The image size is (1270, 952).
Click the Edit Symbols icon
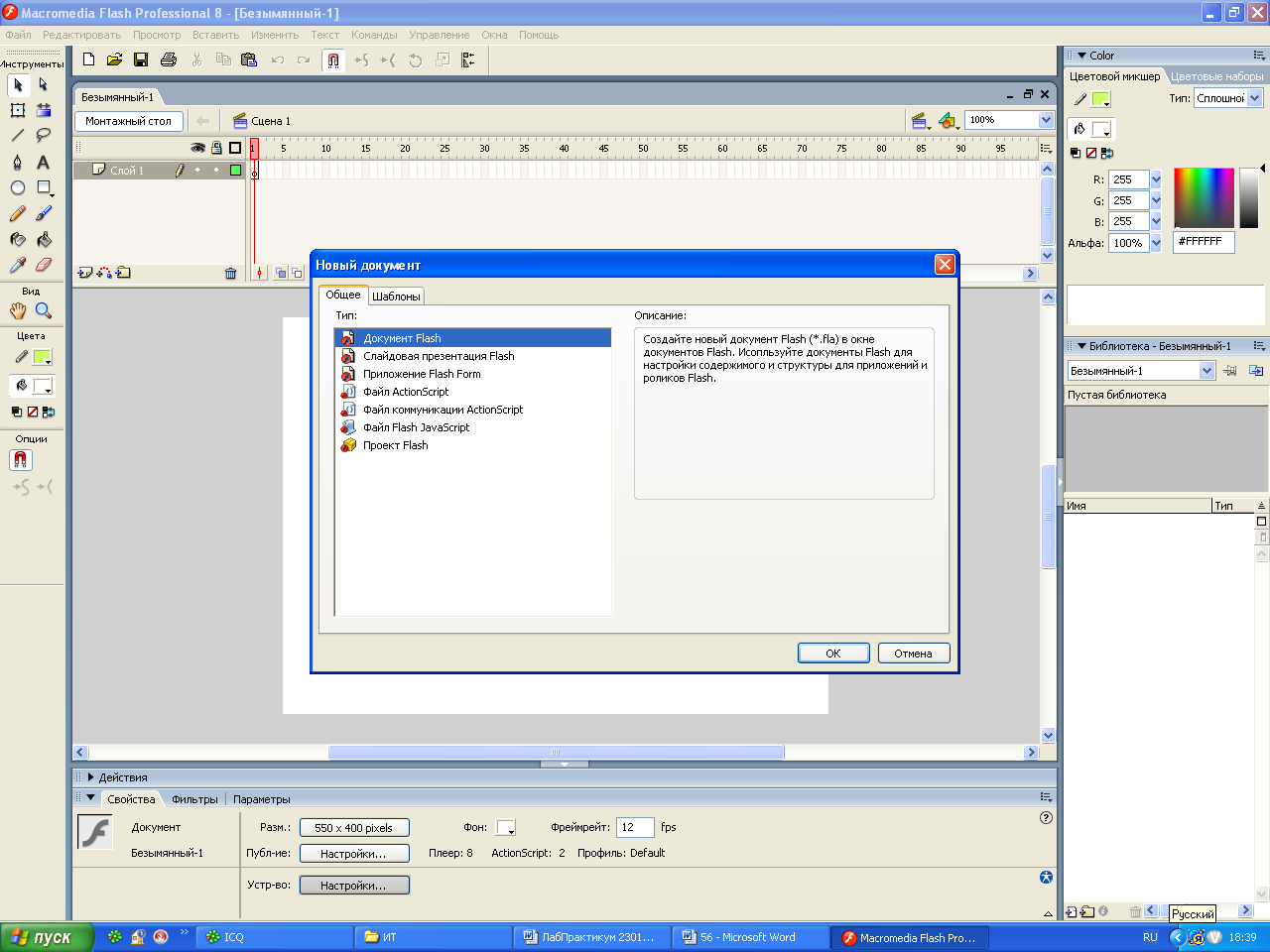click(x=949, y=121)
